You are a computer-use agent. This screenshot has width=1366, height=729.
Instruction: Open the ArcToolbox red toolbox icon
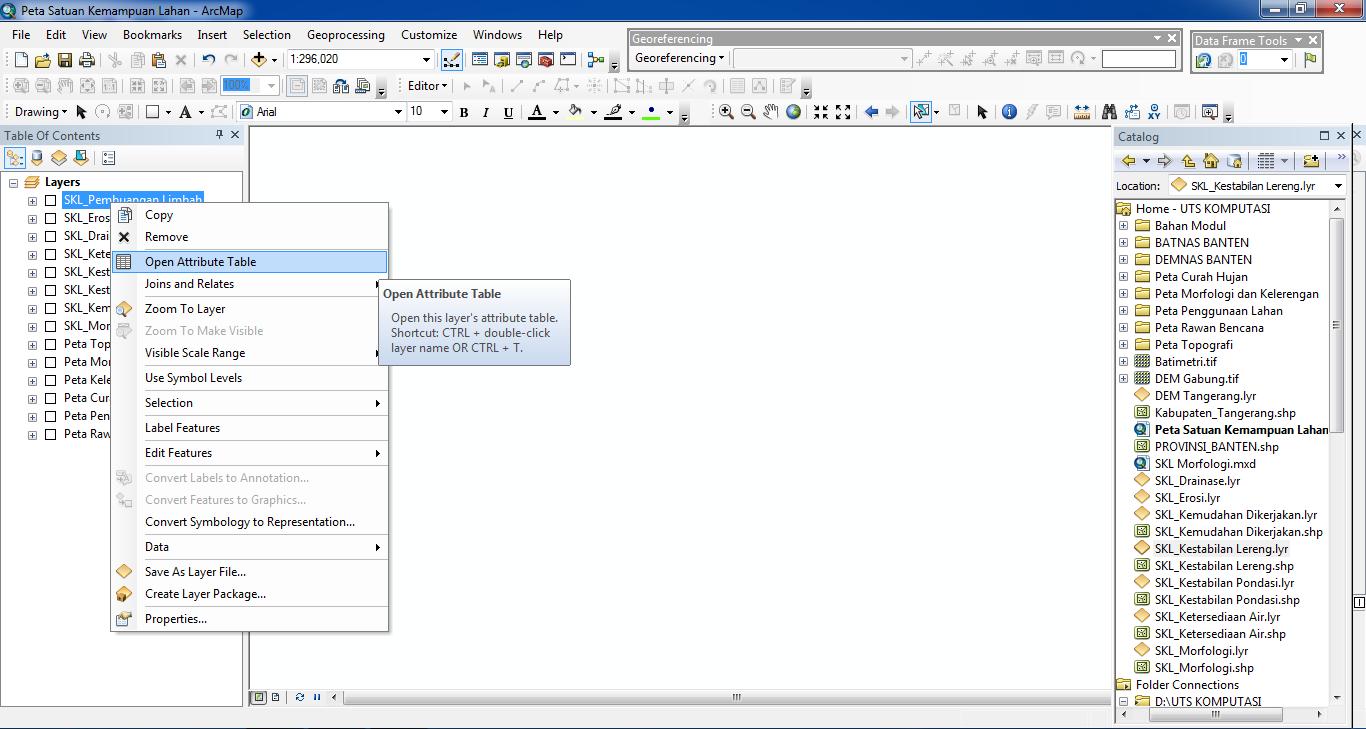click(x=546, y=59)
